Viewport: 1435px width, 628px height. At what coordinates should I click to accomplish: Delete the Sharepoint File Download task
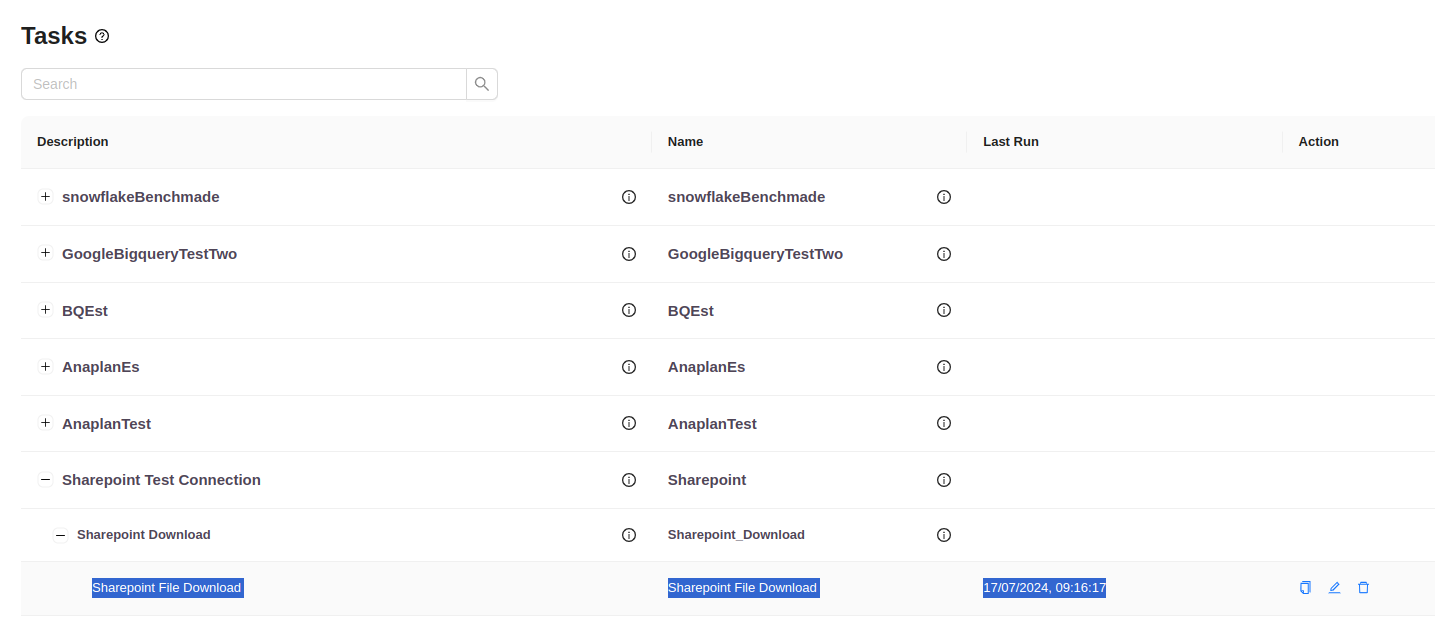pos(1363,588)
